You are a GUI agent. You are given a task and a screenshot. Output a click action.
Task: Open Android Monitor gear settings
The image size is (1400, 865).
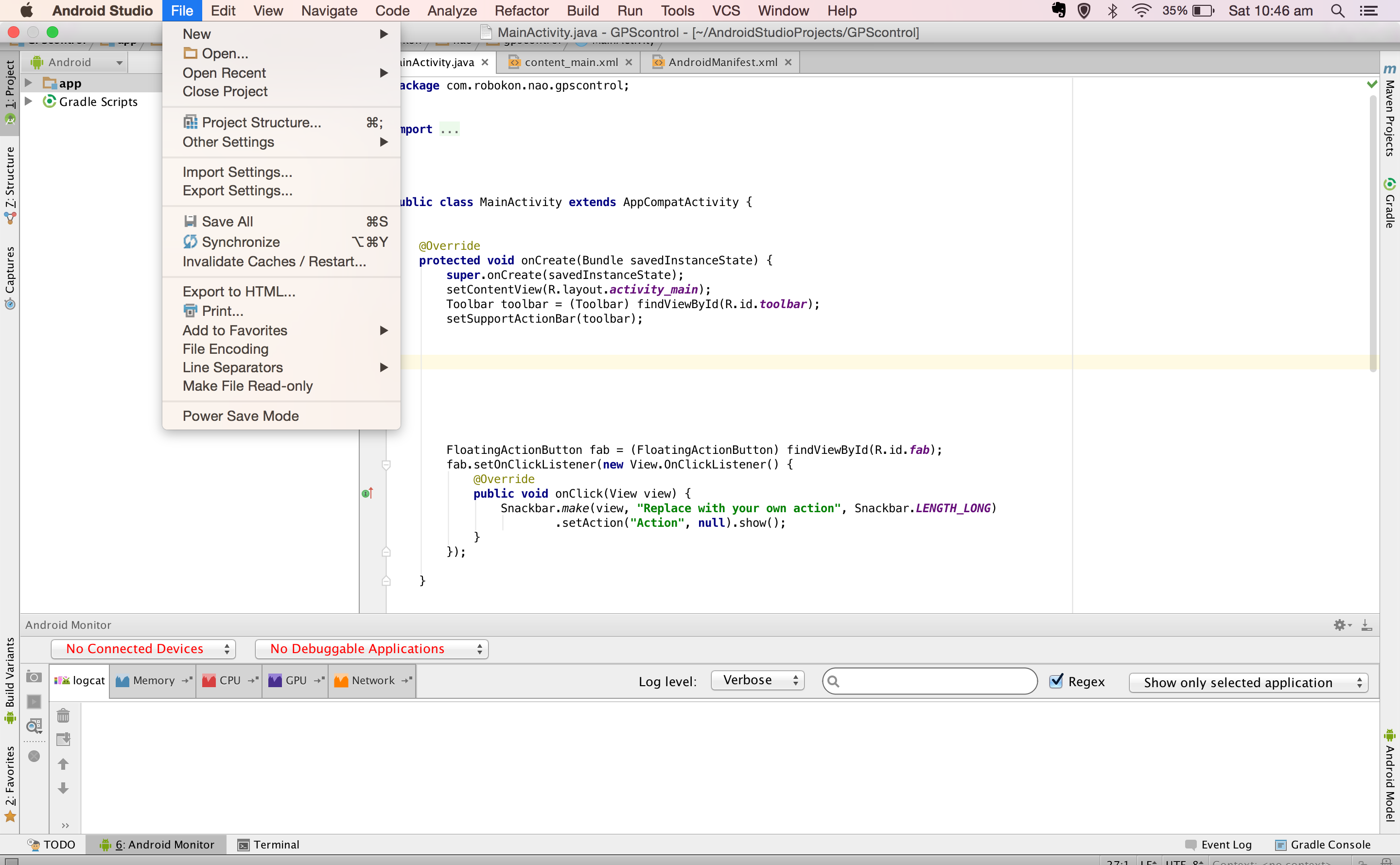point(1342,625)
